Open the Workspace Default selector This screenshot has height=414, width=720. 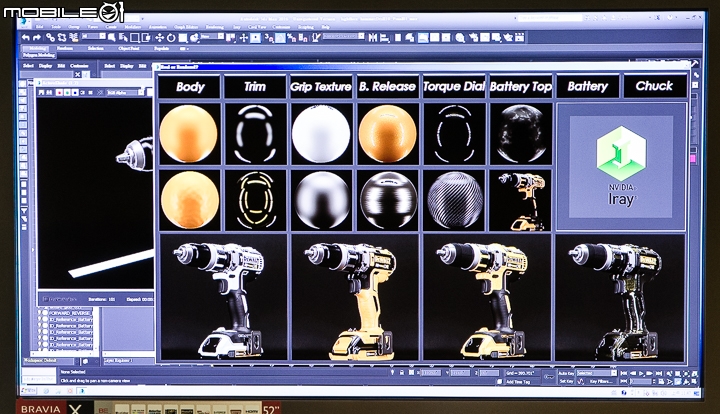(48, 360)
